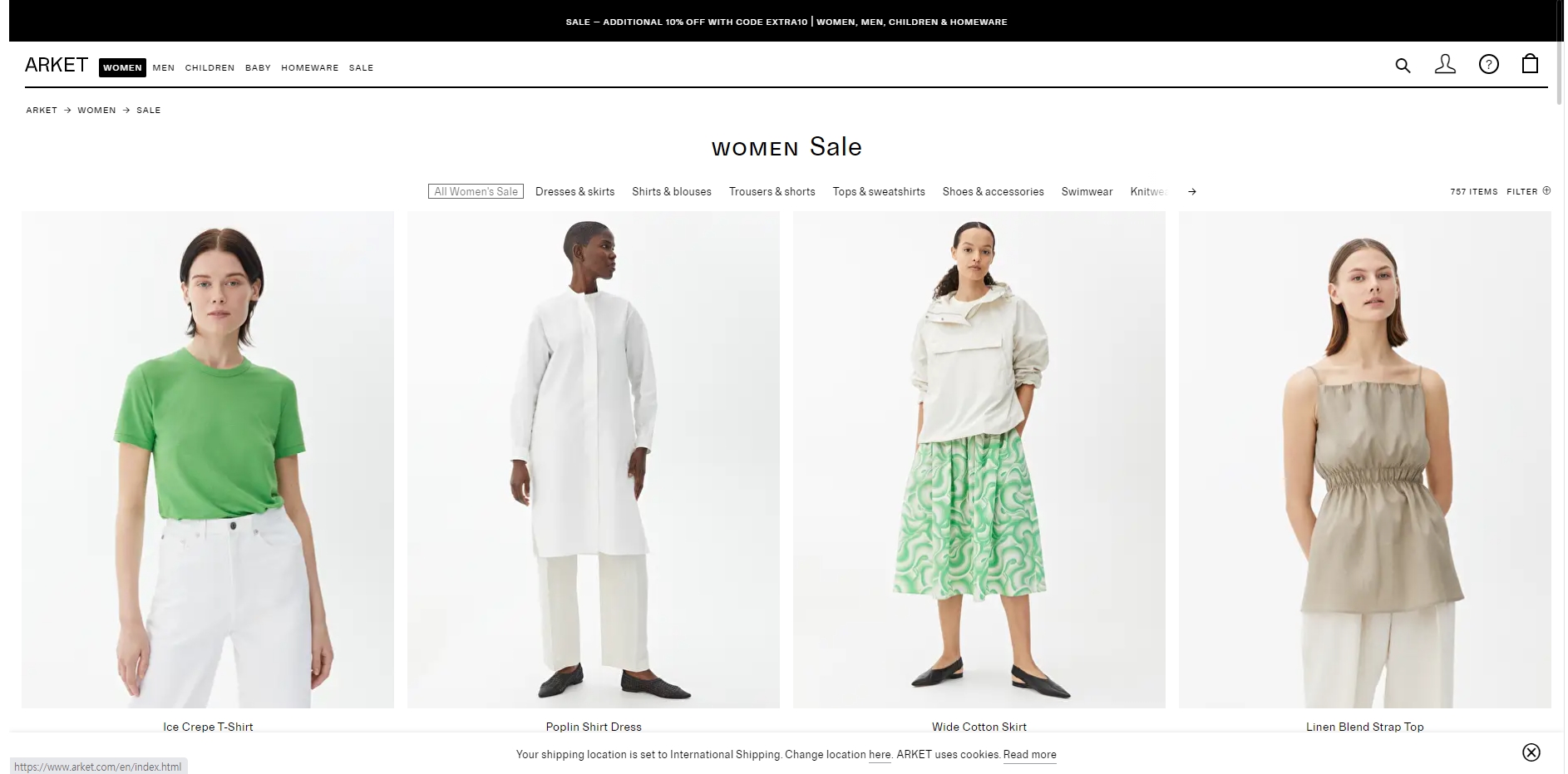Choose the Dresses & skirts category

click(575, 191)
